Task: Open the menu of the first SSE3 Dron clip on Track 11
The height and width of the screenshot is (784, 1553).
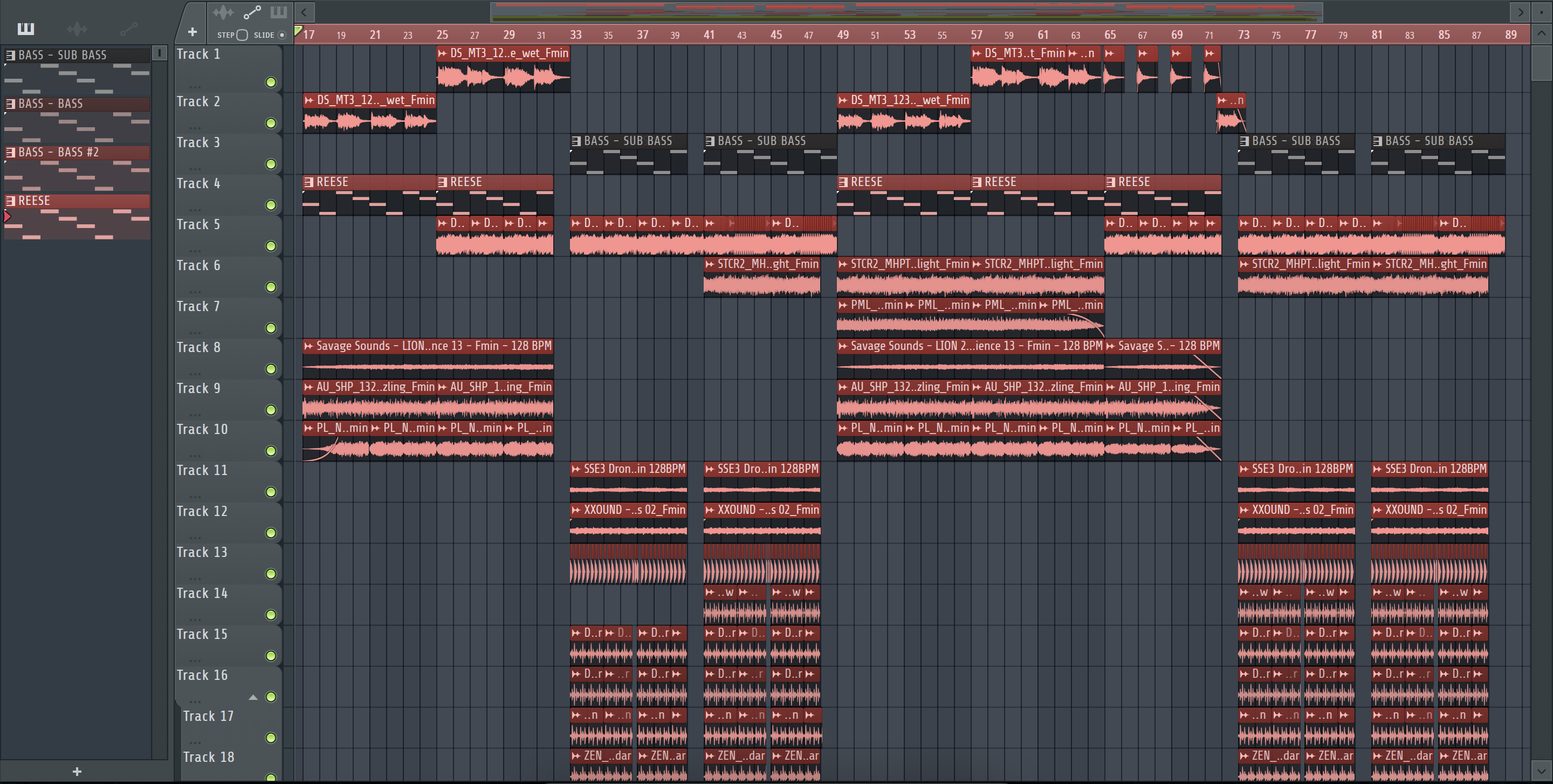Action: tap(576, 469)
